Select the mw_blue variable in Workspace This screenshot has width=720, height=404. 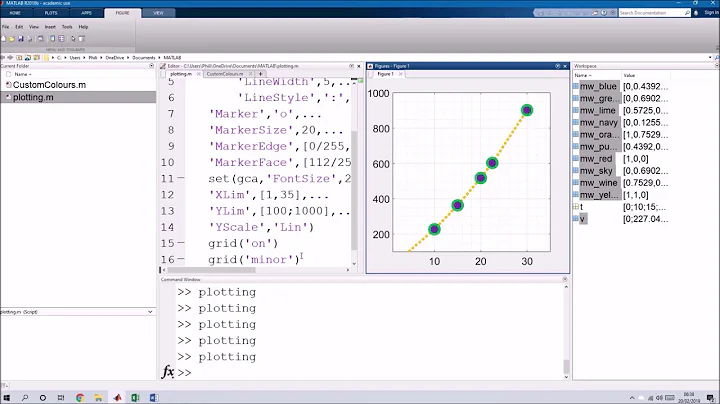click(598, 86)
